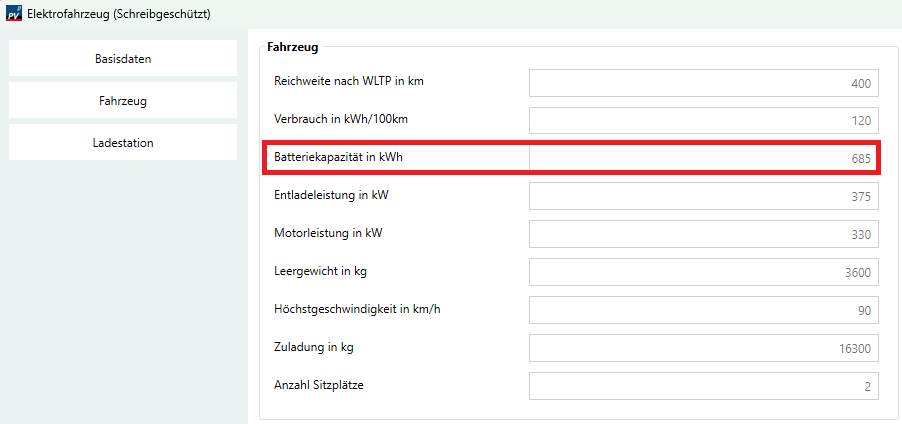The height and width of the screenshot is (424, 902).
Task: Click the 'Motorleistung in kW' label
Action: [x=328, y=233]
